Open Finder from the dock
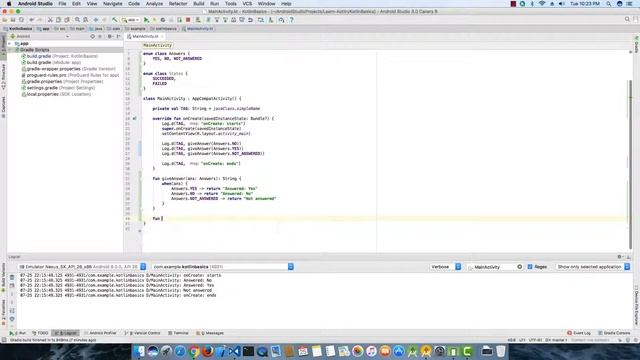640x360 pixels. tap(139, 351)
